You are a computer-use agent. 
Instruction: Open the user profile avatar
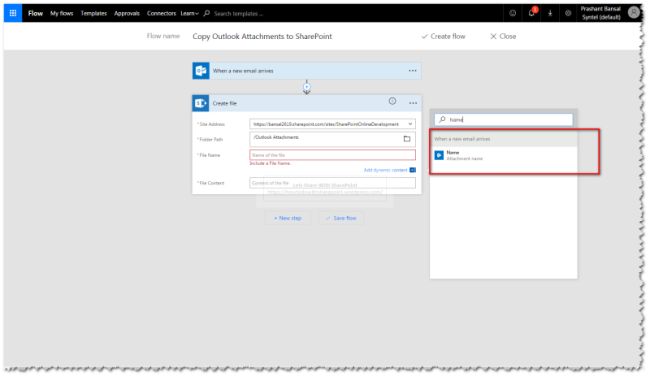pyautogui.click(x=633, y=13)
